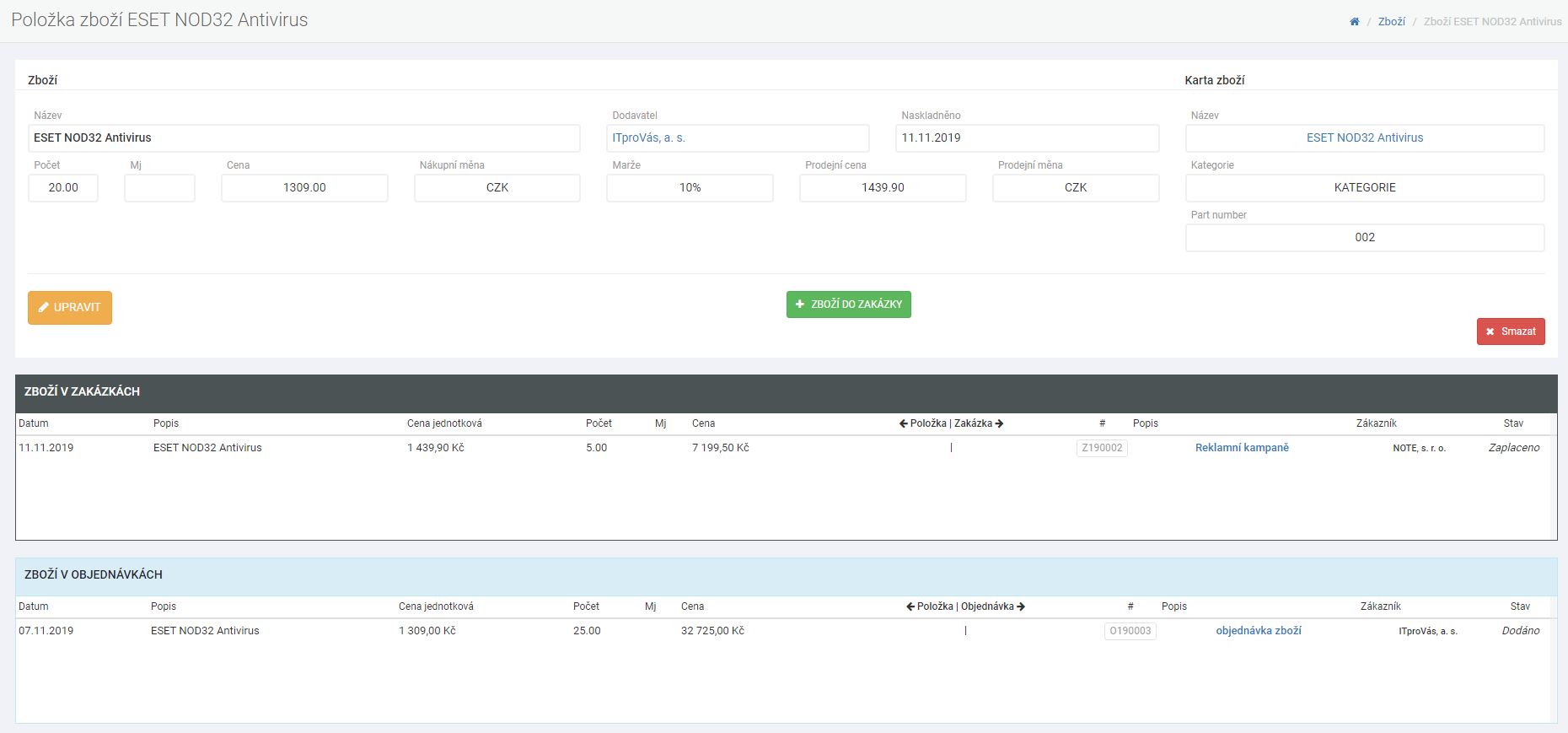Viewport: 1568px width, 733px height.
Task: Select Part number field 002
Action: (x=1365, y=238)
